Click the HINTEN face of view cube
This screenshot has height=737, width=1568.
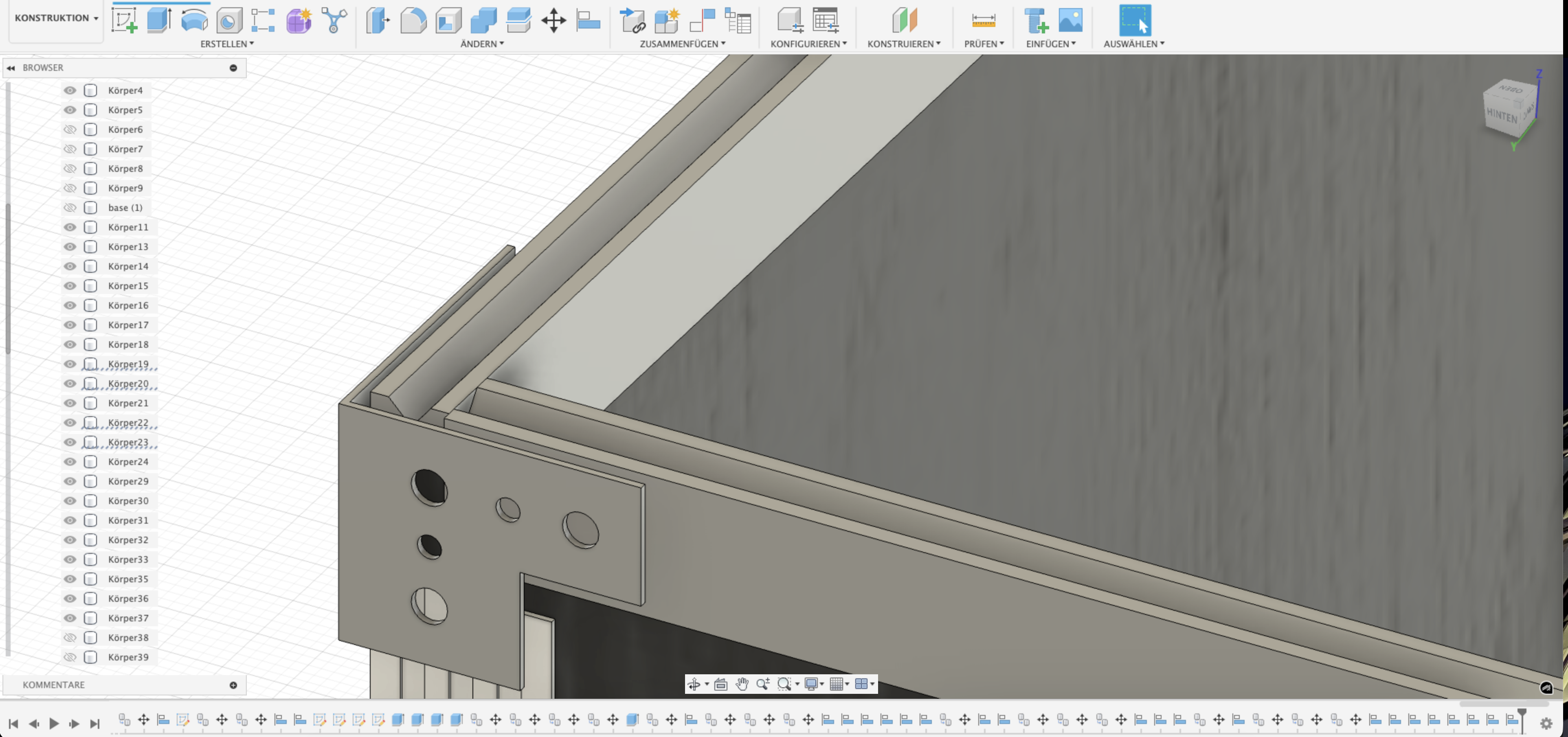click(1502, 115)
